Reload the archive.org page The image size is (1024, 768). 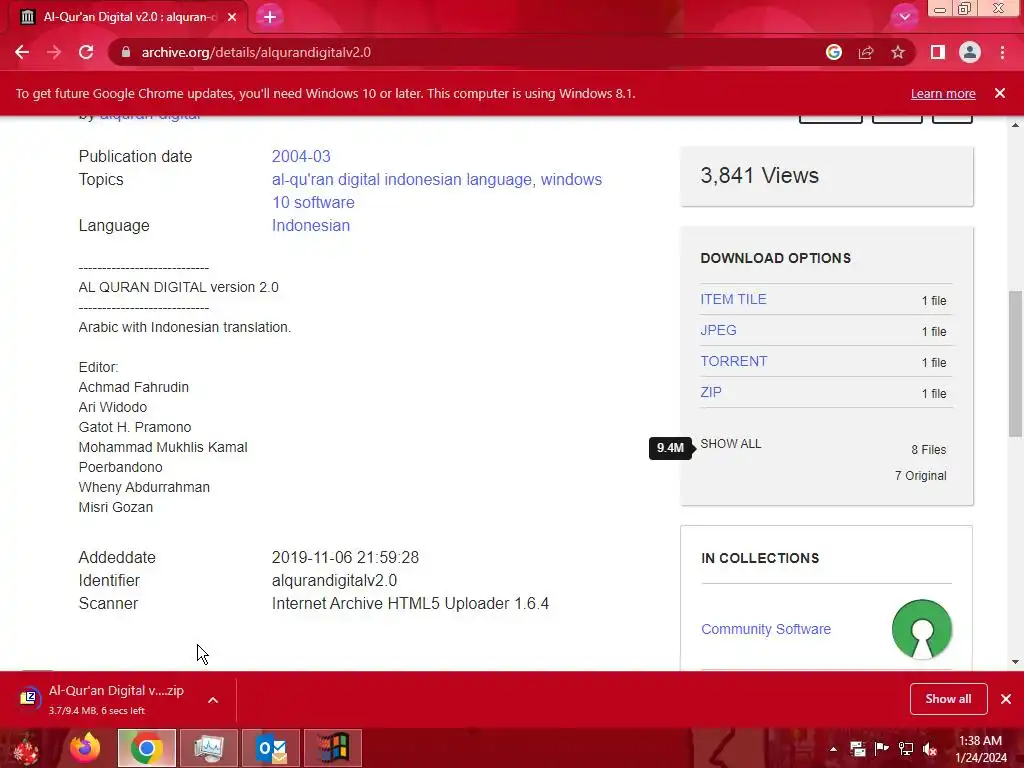coord(86,52)
